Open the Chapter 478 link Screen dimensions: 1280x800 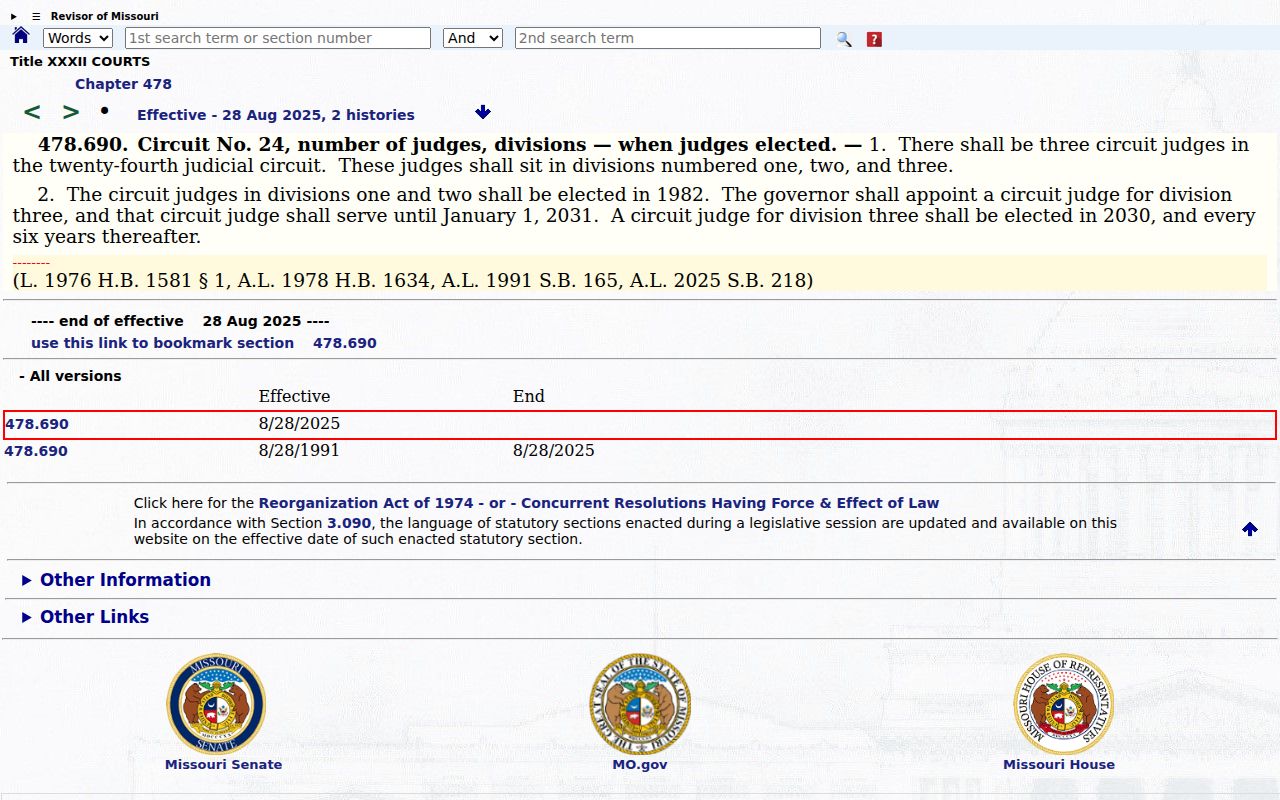tap(123, 84)
